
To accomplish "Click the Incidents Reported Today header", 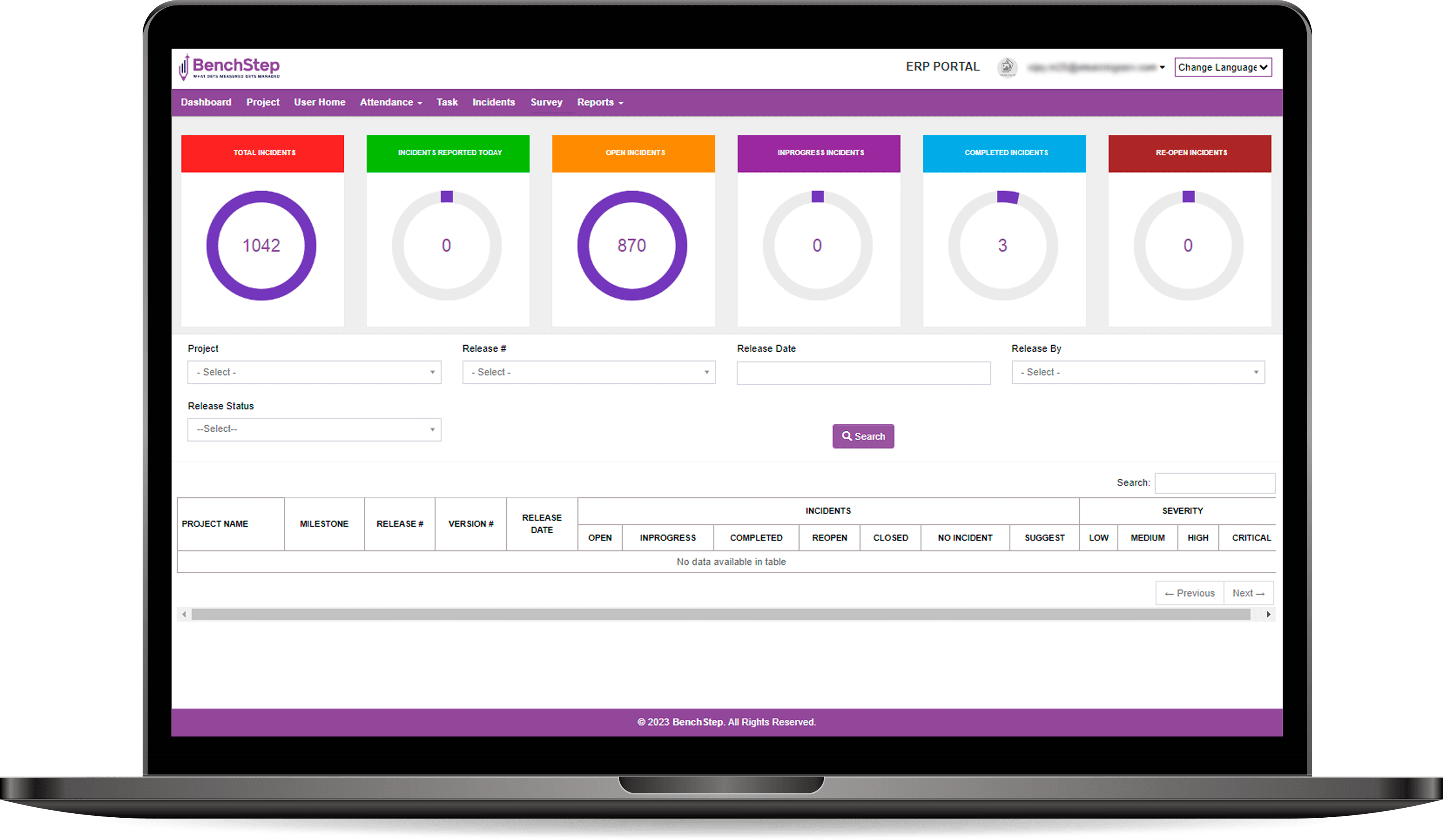I will (448, 153).
